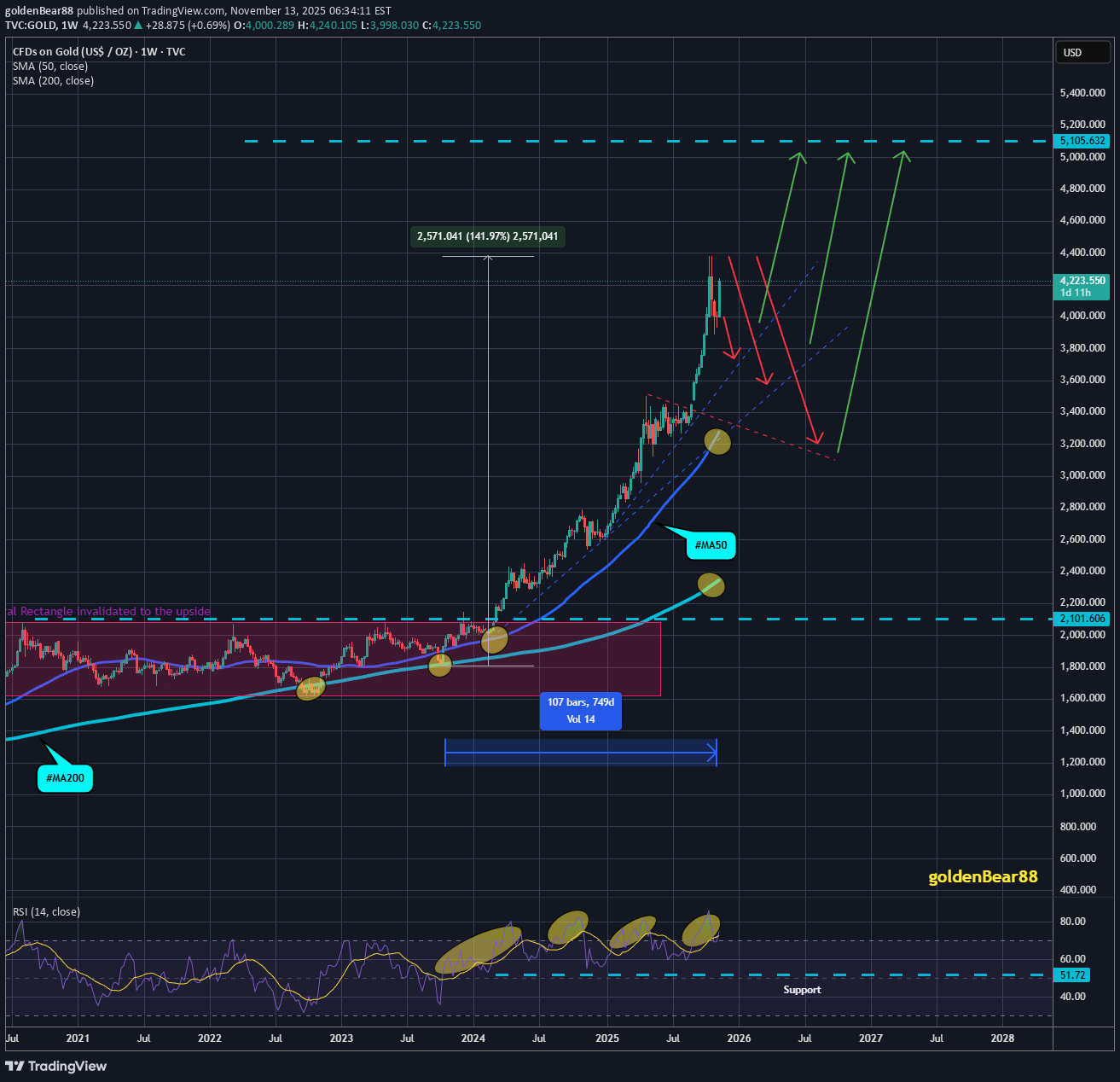This screenshot has width=1120, height=1082.
Task: Click the close value C:4,223.550
Action: point(451,26)
